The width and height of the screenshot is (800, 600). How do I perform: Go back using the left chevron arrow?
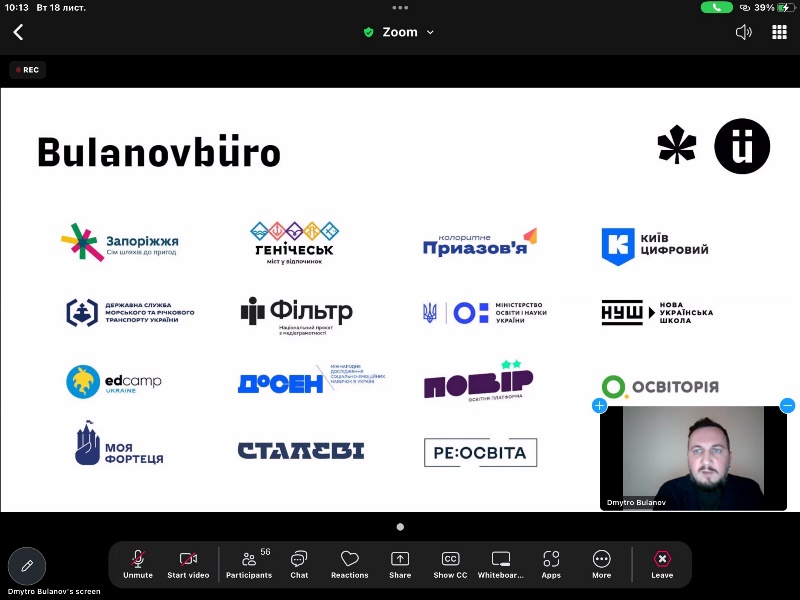pos(18,32)
